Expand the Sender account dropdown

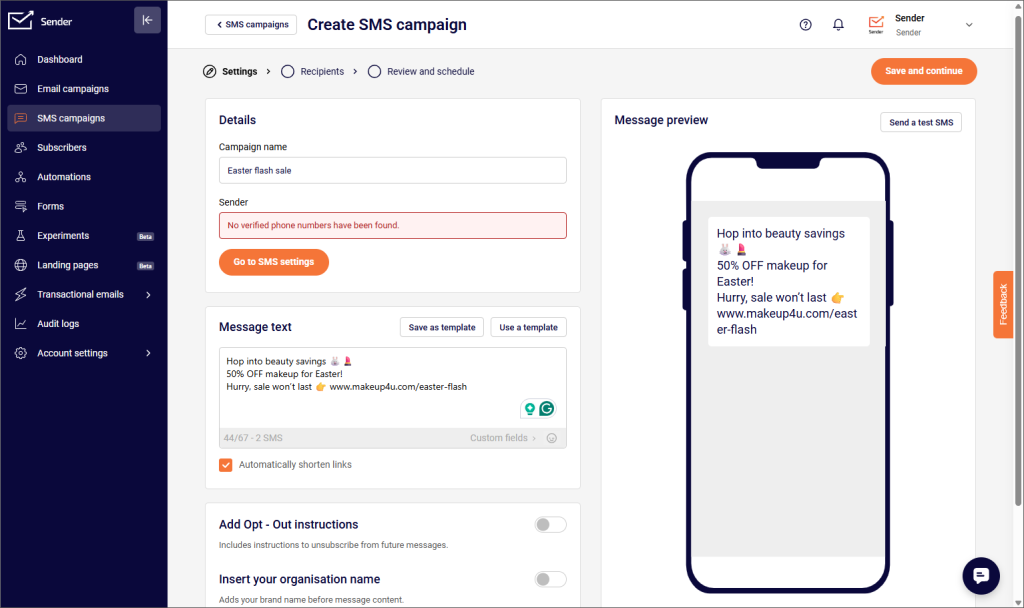click(968, 24)
